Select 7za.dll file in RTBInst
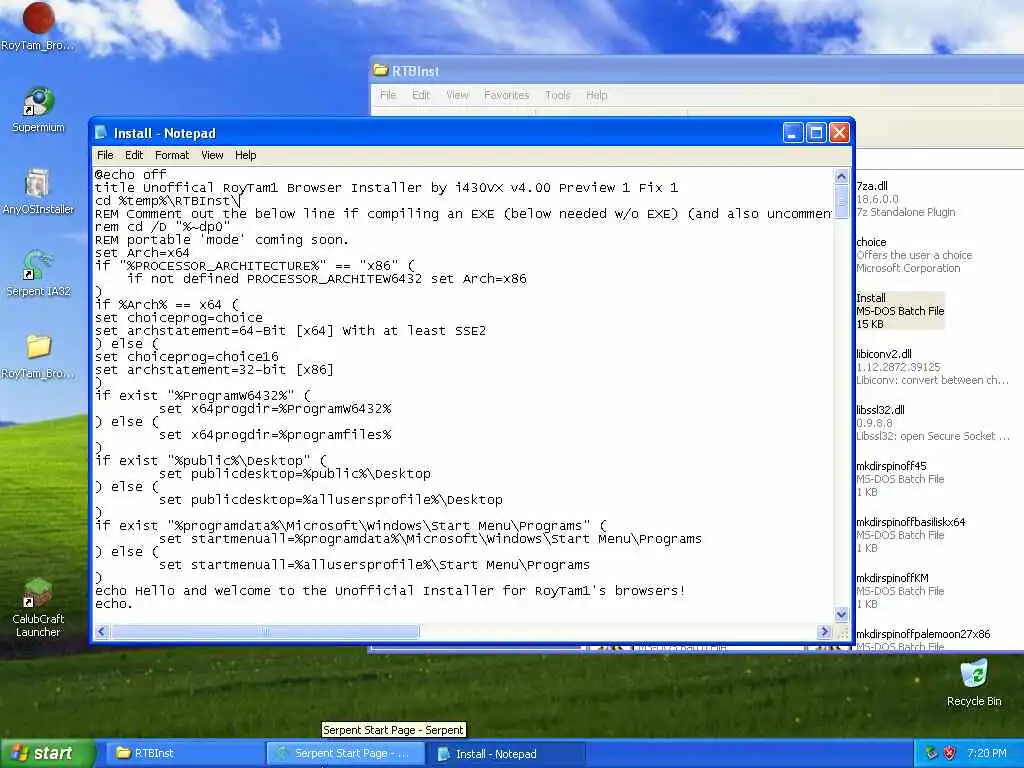Screen dimensions: 1024x768 (x=905, y=199)
